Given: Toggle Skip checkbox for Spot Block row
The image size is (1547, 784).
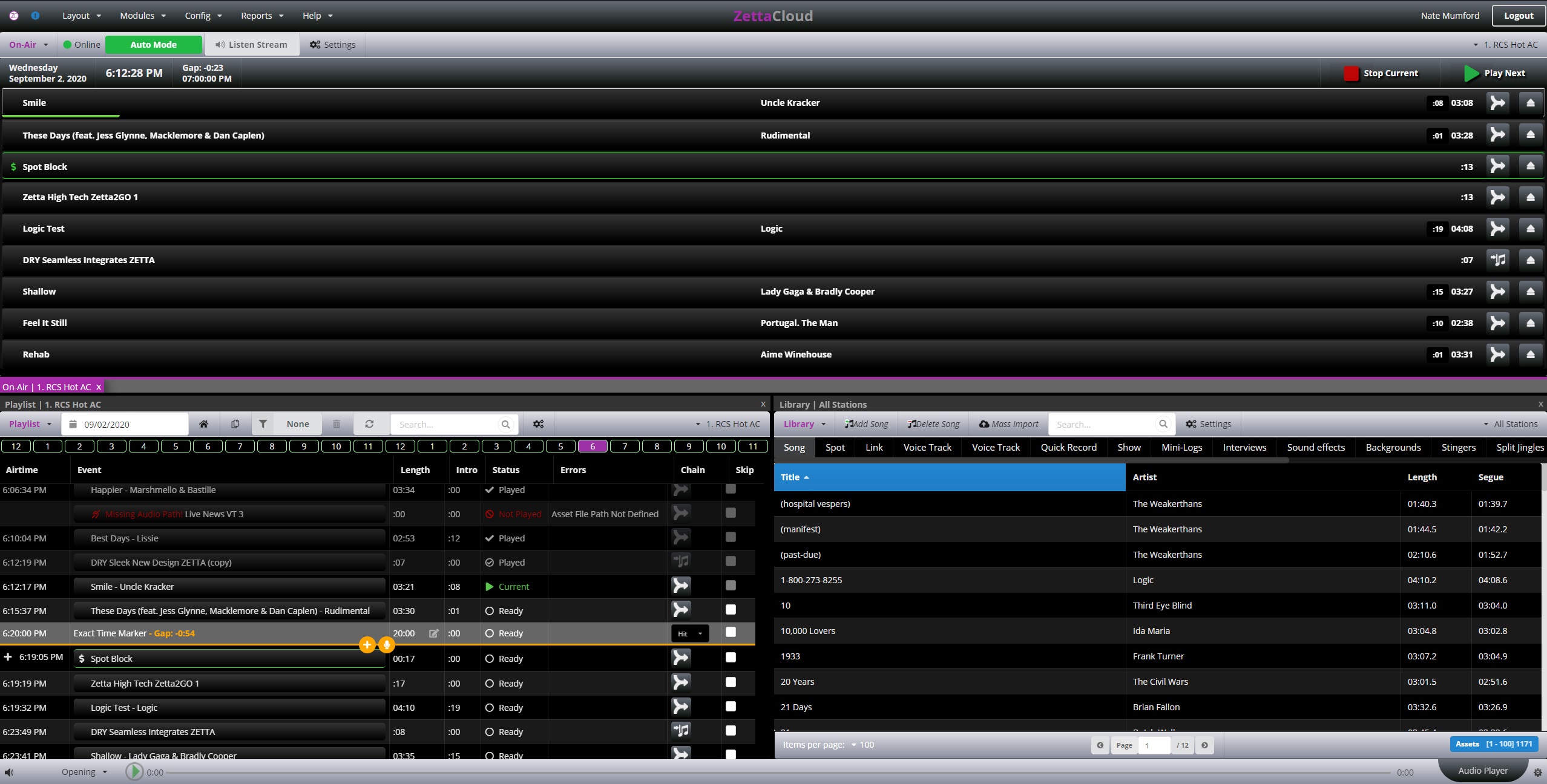Looking at the screenshot, I should pyautogui.click(x=731, y=658).
